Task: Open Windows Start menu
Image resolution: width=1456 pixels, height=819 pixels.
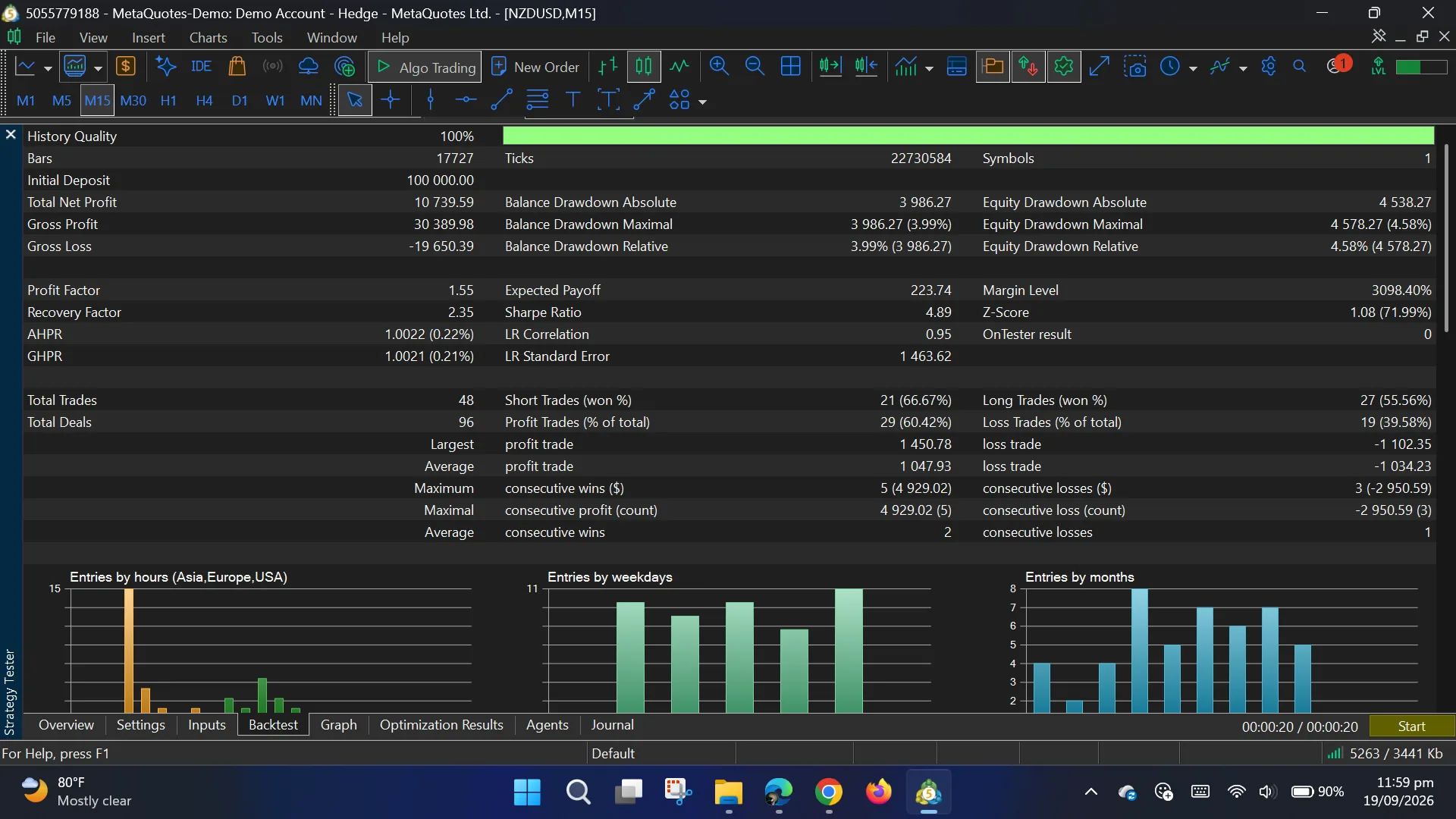Action: point(527,792)
